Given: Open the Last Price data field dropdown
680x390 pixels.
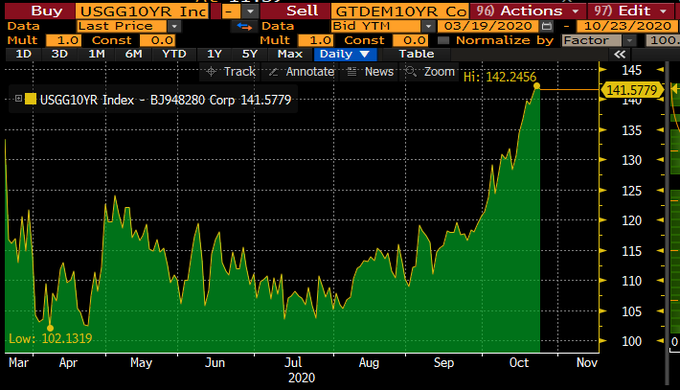Looking at the screenshot, I should (174, 26).
